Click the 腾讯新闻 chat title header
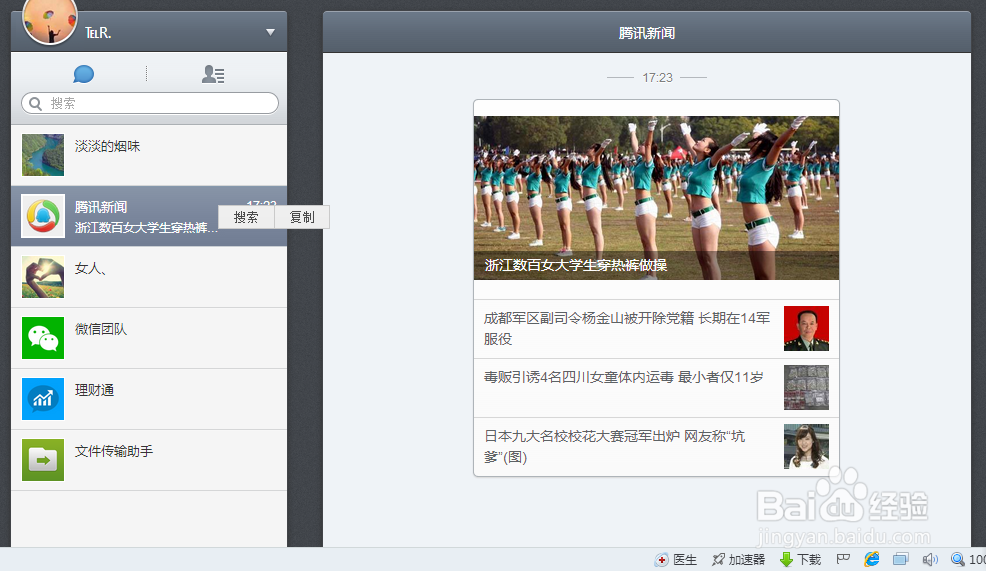The width and height of the screenshot is (986, 571). click(x=646, y=33)
